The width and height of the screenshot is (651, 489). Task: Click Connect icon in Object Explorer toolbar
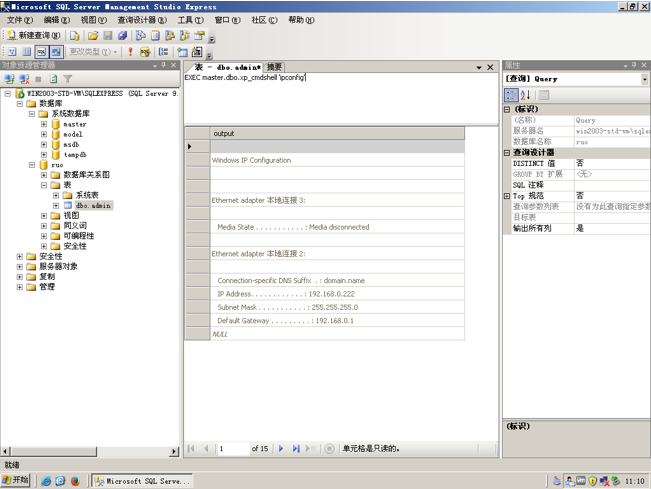click(x=9, y=79)
